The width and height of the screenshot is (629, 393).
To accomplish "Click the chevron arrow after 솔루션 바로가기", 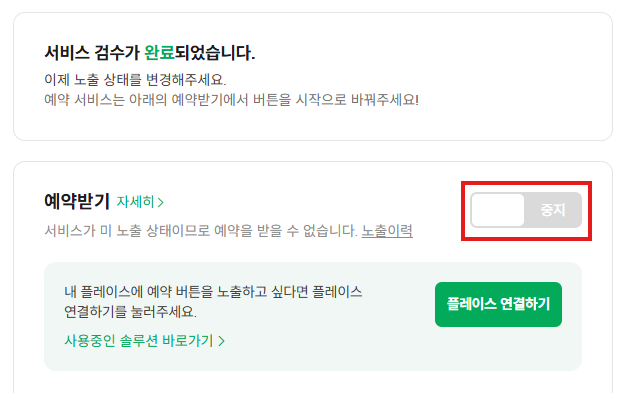I will coord(221,341).
